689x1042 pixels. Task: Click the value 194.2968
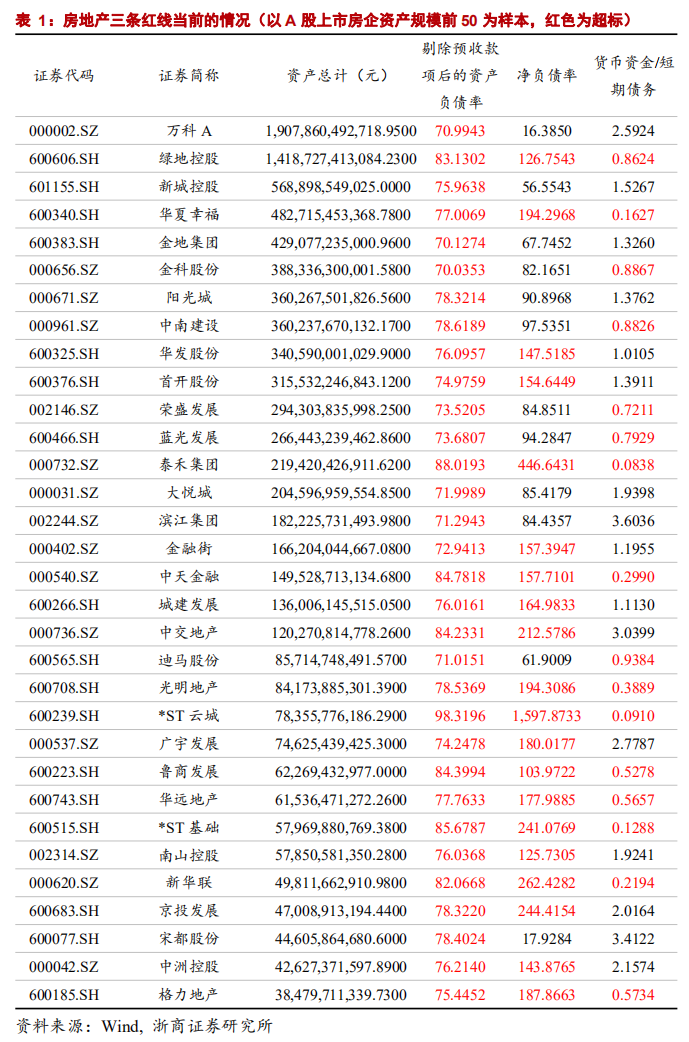(547, 215)
